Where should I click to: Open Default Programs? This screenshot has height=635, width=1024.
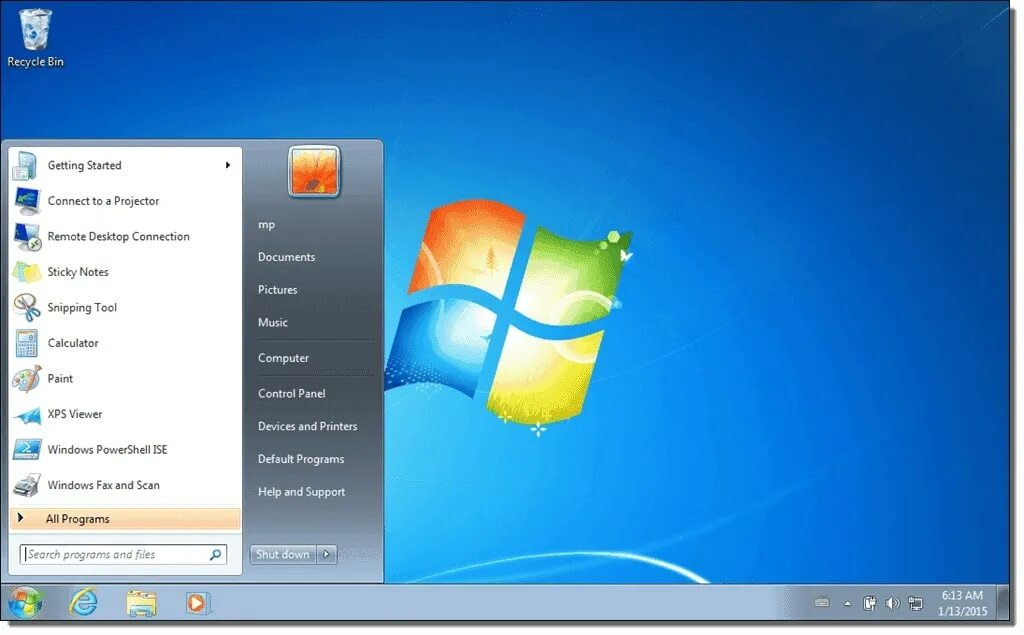click(300, 459)
